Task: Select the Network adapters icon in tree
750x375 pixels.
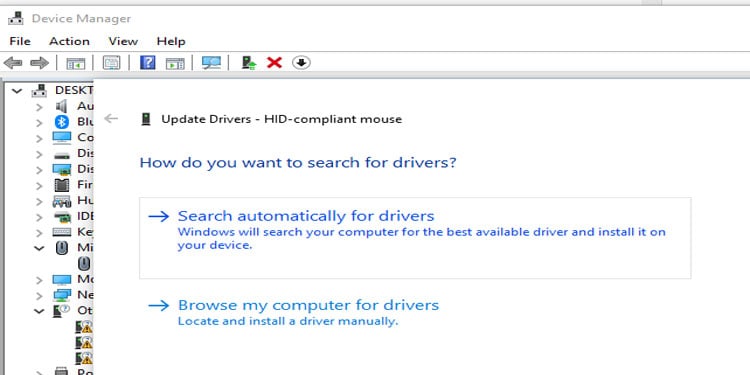Action: [x=62, y=295]
